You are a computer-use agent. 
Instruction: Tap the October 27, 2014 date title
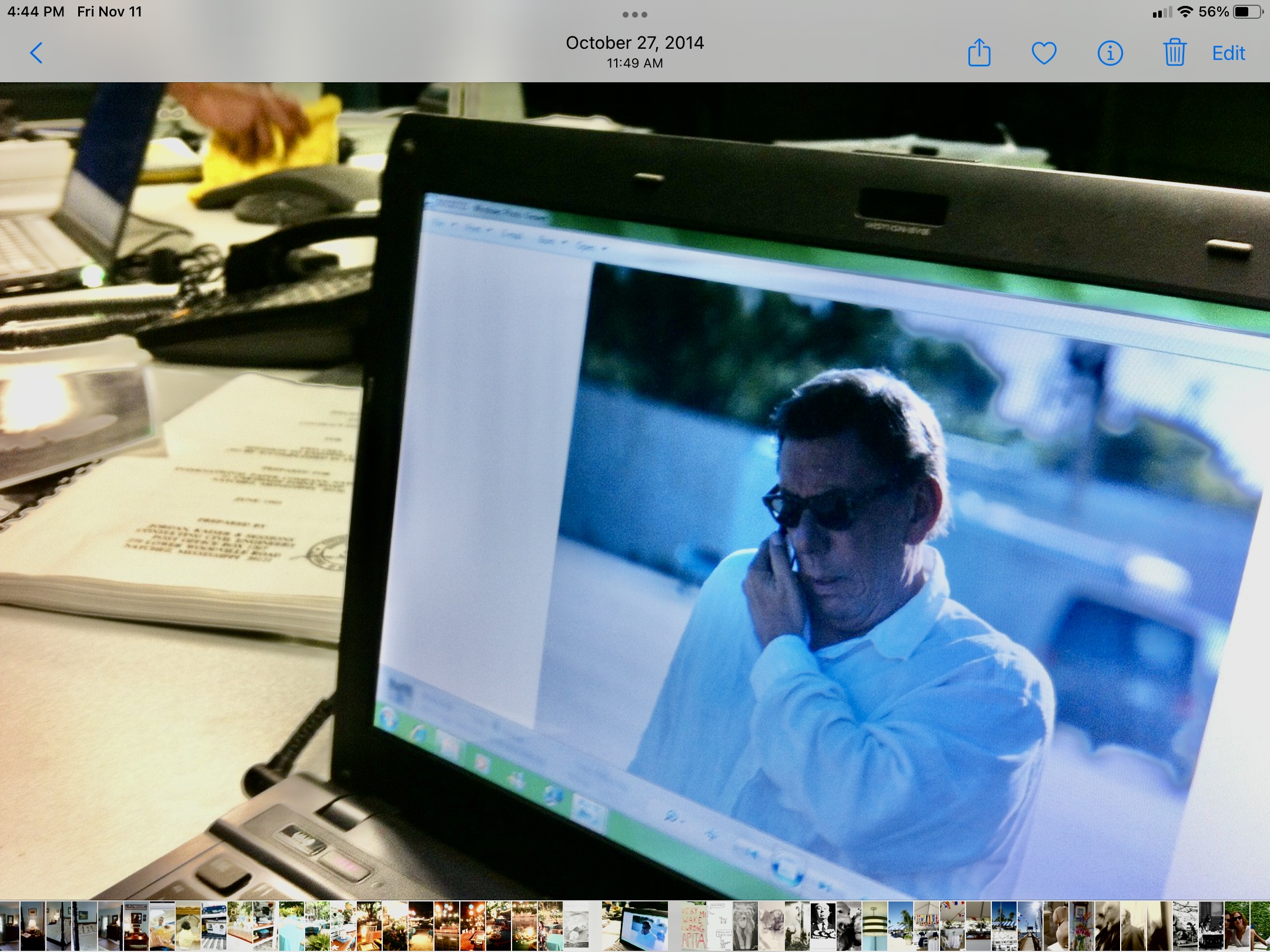tap(634, 43)
